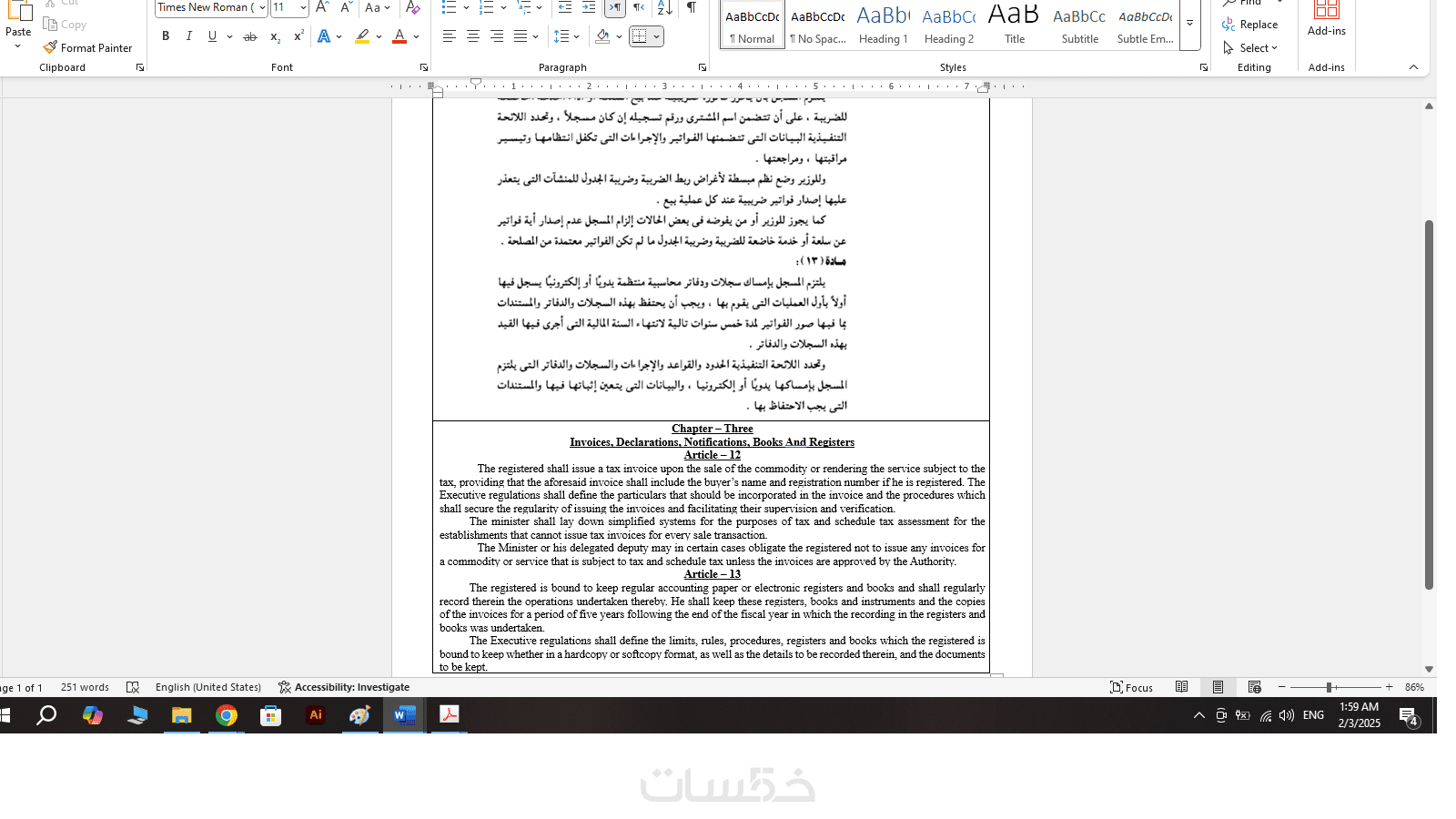Open Accessibility: Investigate checker
This screenshot has height=819, width=1456.
(x=344, y=688)
